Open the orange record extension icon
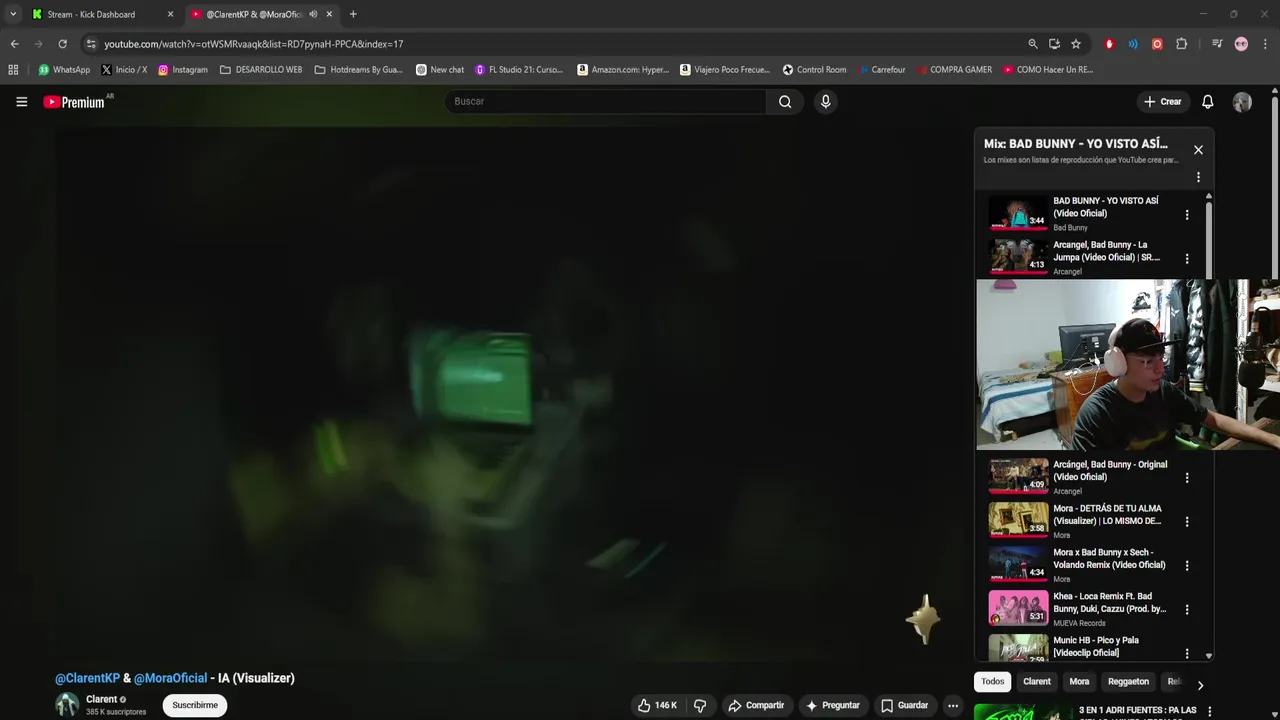Image resolution: width=1280 pixels, height=720 pixels. [x=1157, y=44]
